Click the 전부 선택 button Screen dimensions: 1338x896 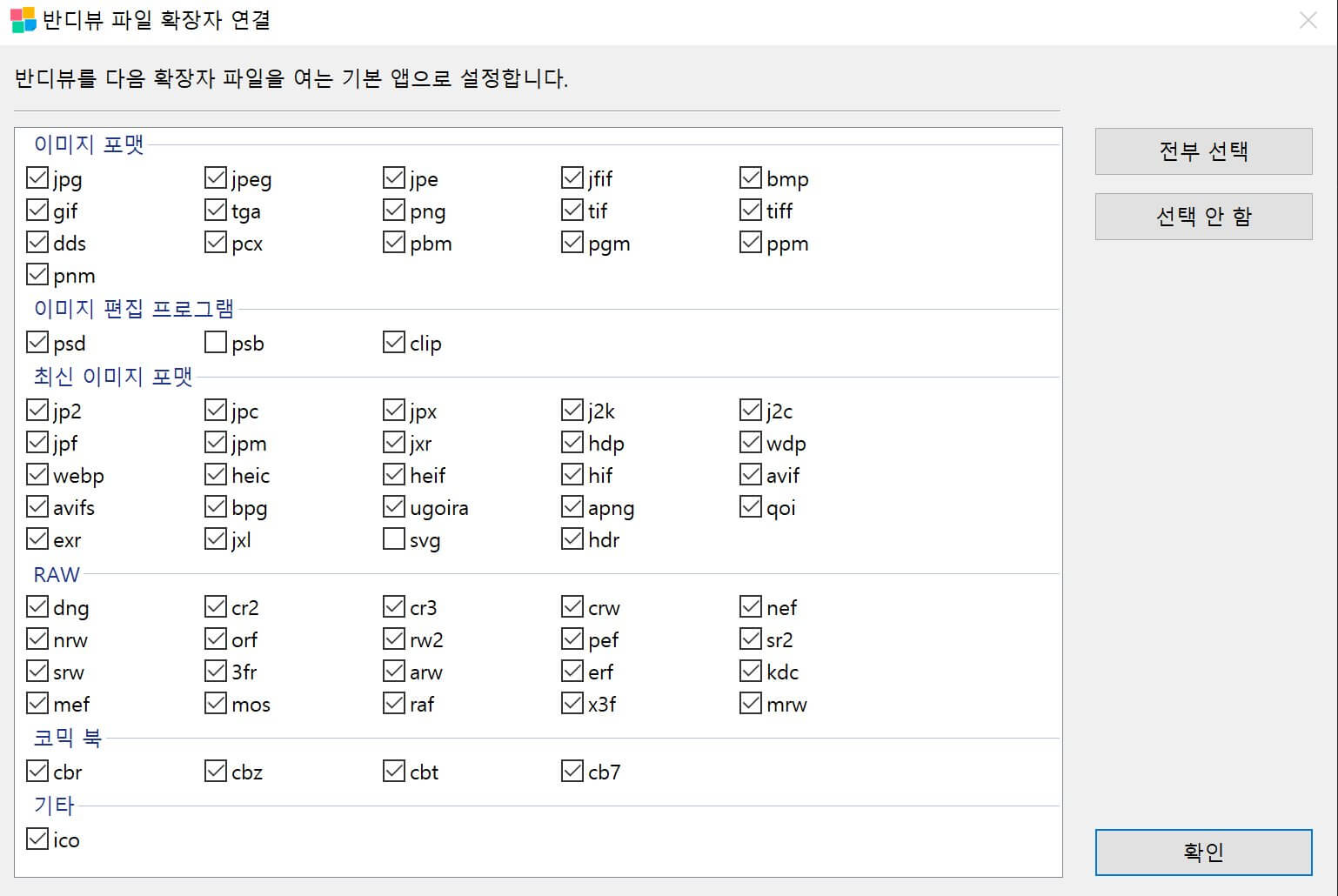(x=1203, y=150)
